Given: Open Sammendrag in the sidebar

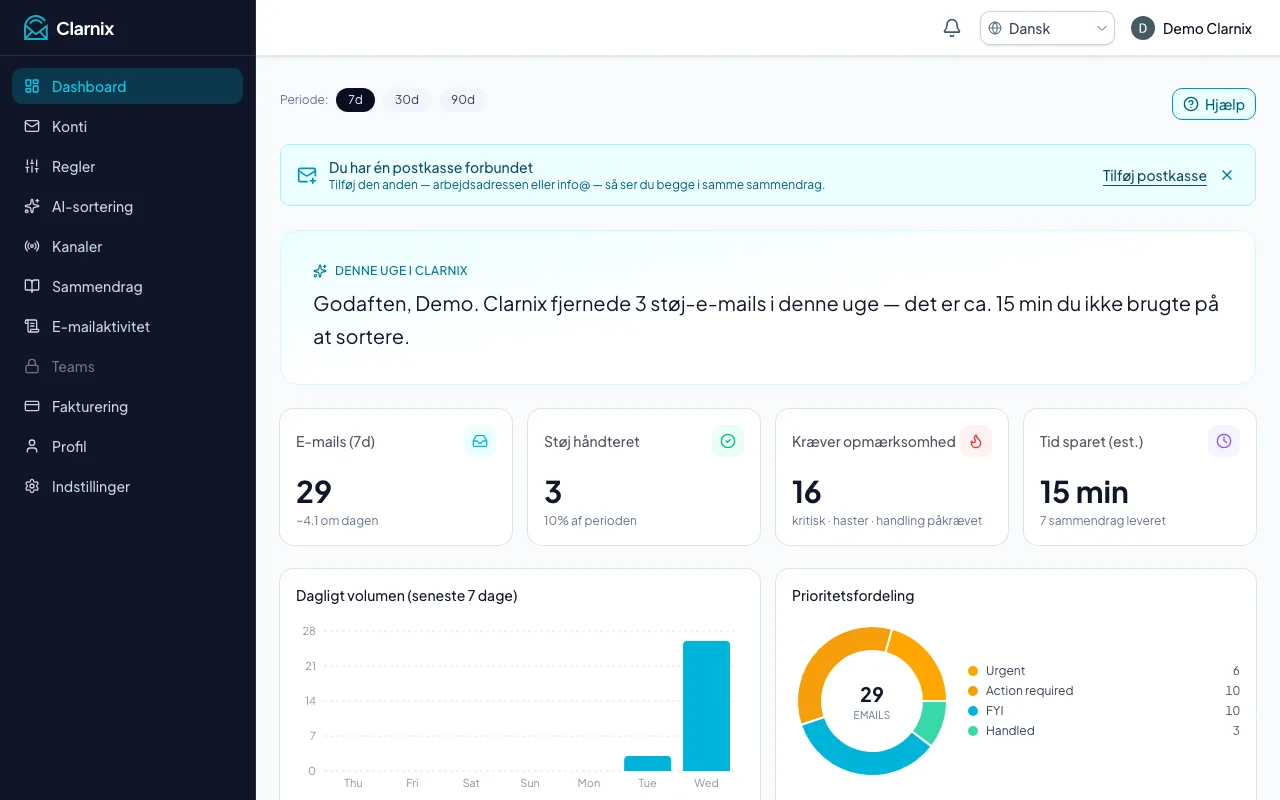Looking at the screenshot, I should (x=127, y=286).
